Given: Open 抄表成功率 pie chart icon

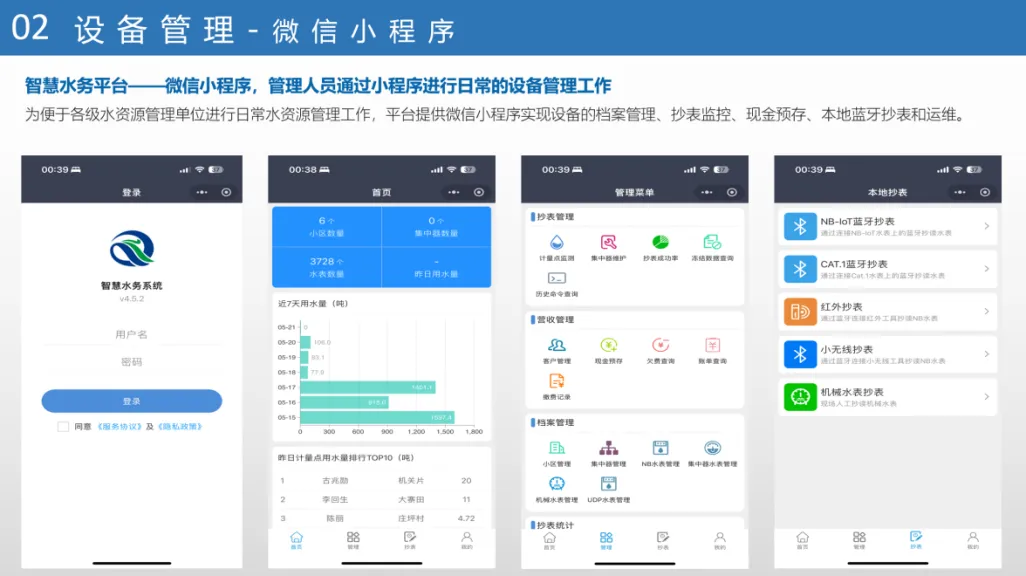Looking at the screenshot, I should 660,243.
